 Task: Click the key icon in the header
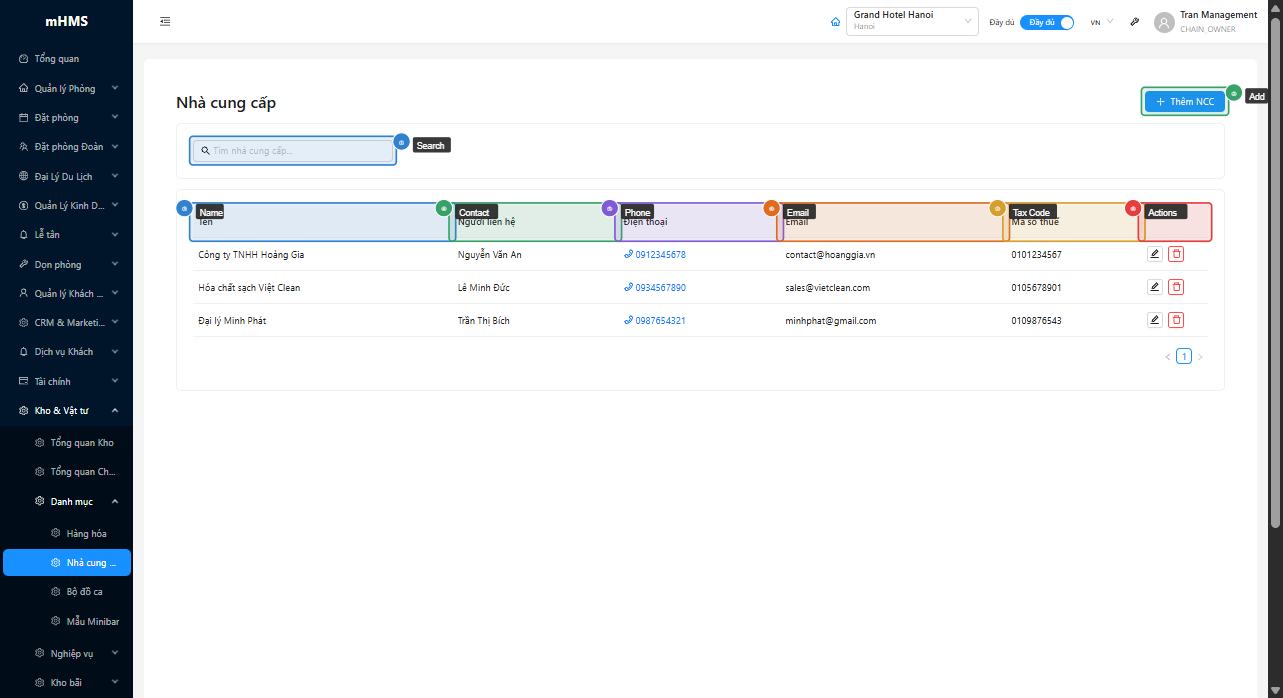coord(1135,22)
